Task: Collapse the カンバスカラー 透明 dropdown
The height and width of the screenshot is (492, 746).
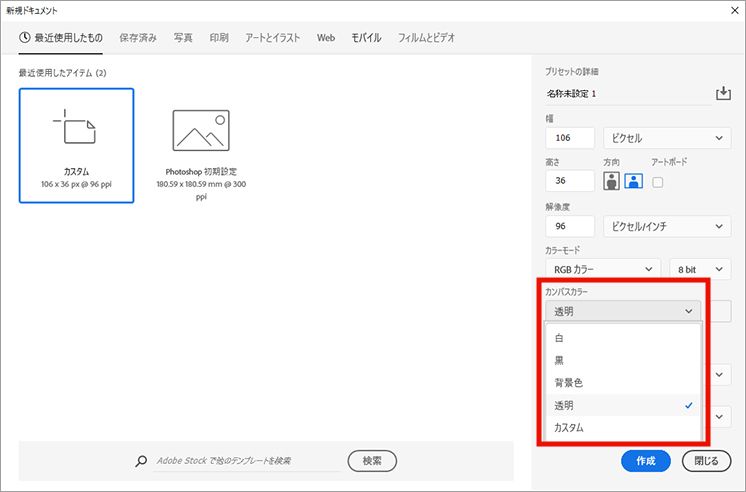Action: coord(623,311)
